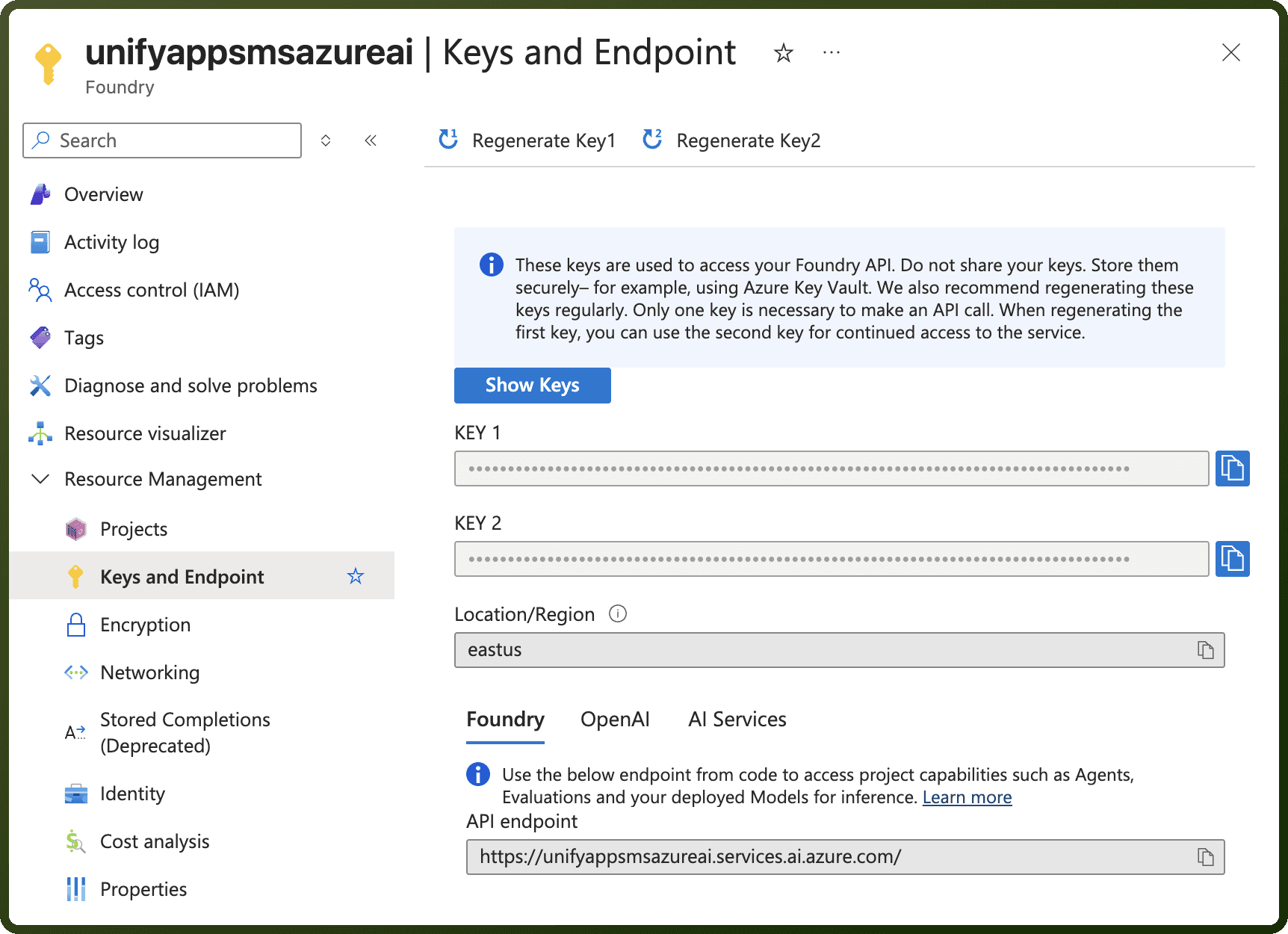Click the Networking arrows icon
This screenshot has width=1288, height=934.
pos(76,672)
